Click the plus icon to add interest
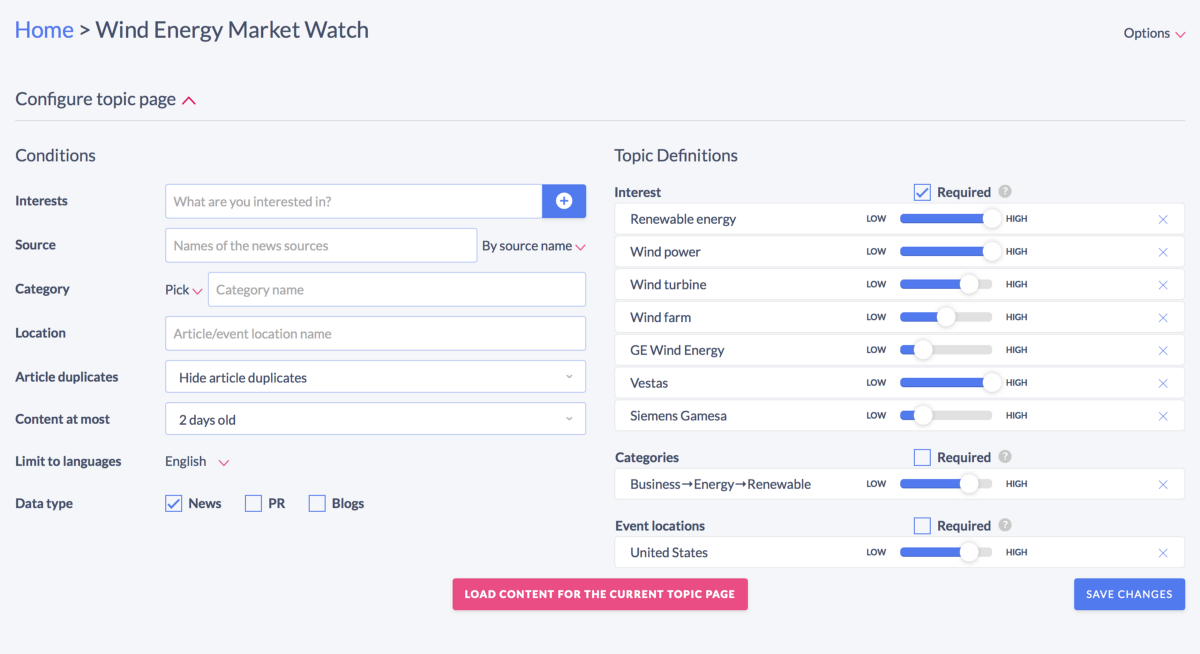The height and width of the screenshot is (654, 1200). click(x=564, y=201)
